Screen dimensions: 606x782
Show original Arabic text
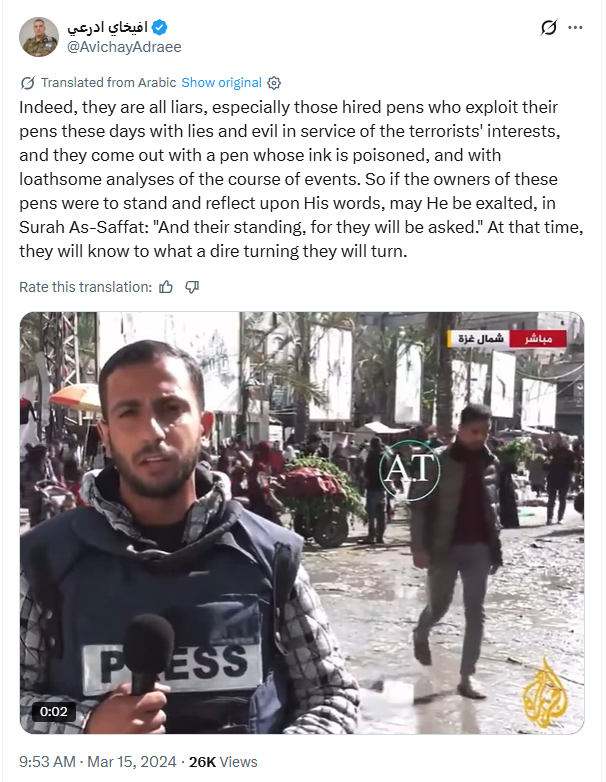[x=221, y=83]
